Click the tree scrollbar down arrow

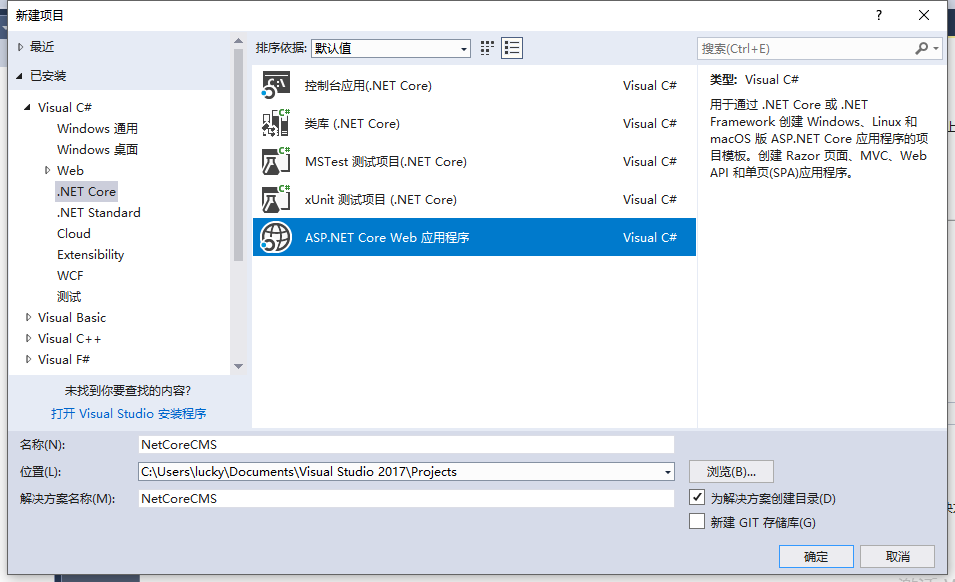pos(239,366)
